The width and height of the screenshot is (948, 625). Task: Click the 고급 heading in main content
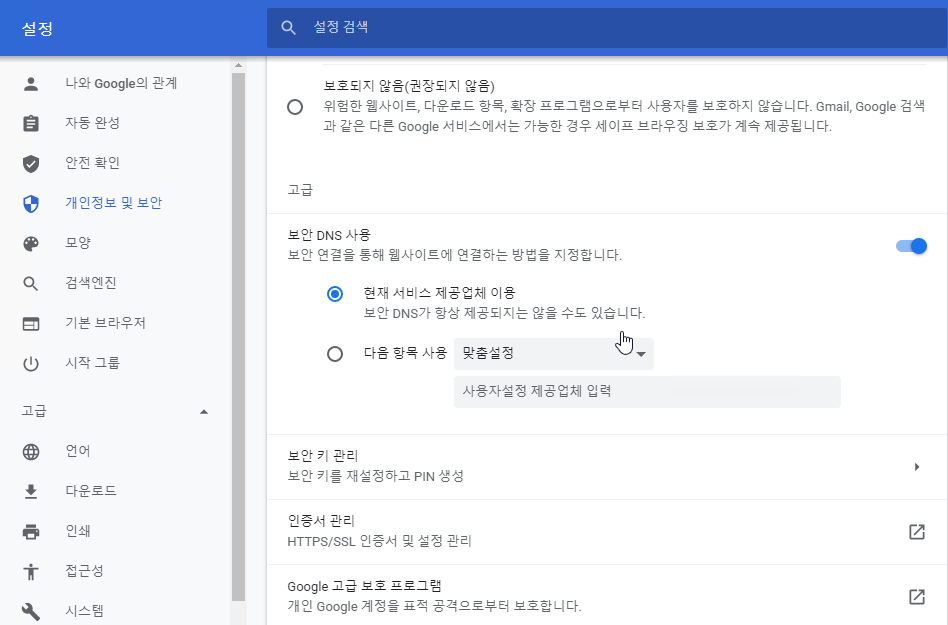(x=300, y=190)
